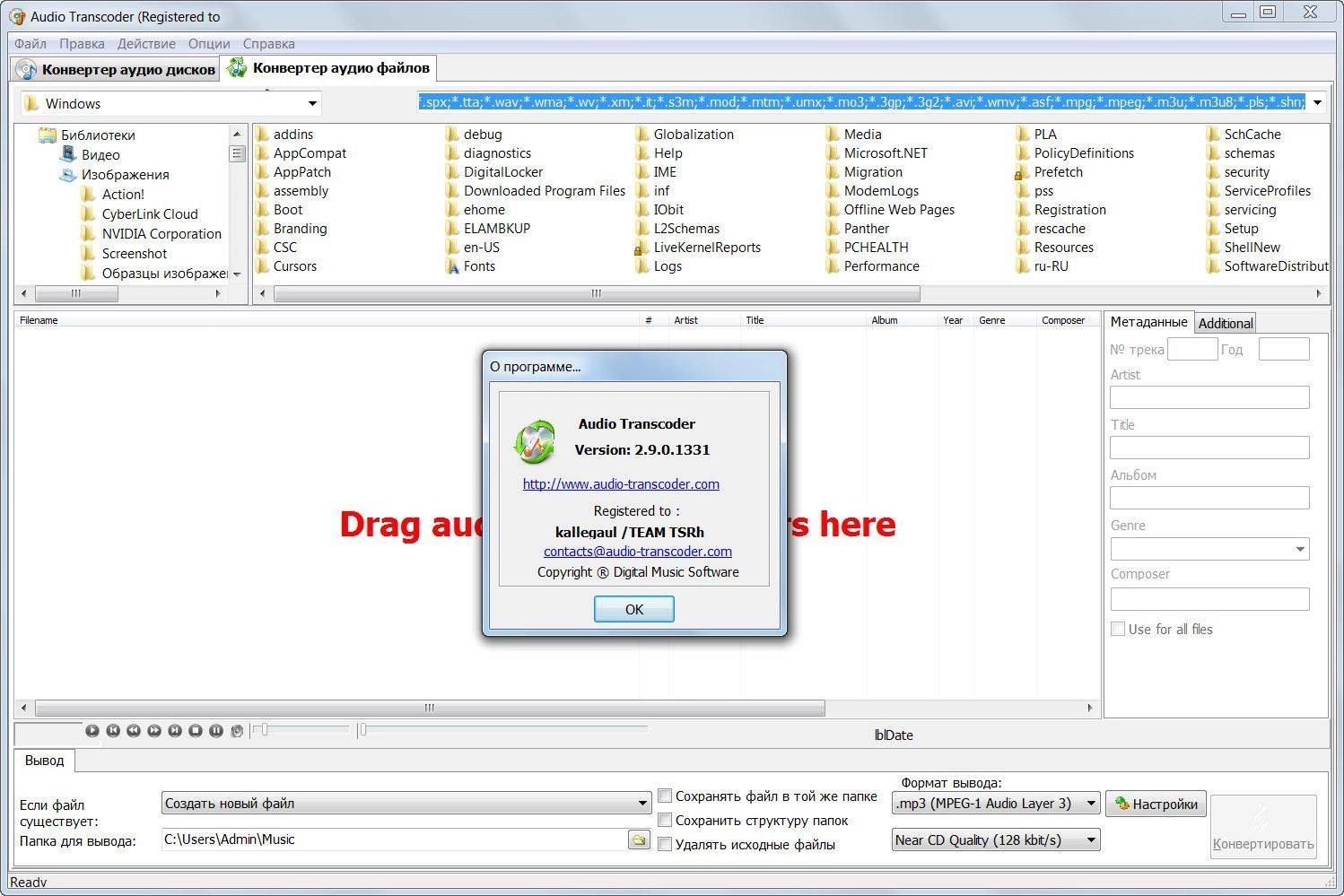The width and height of the screenshot is (1344, 896).
Task: Enable delete source files checkbox
Action: pyautogui.click(x=665, y=844)
